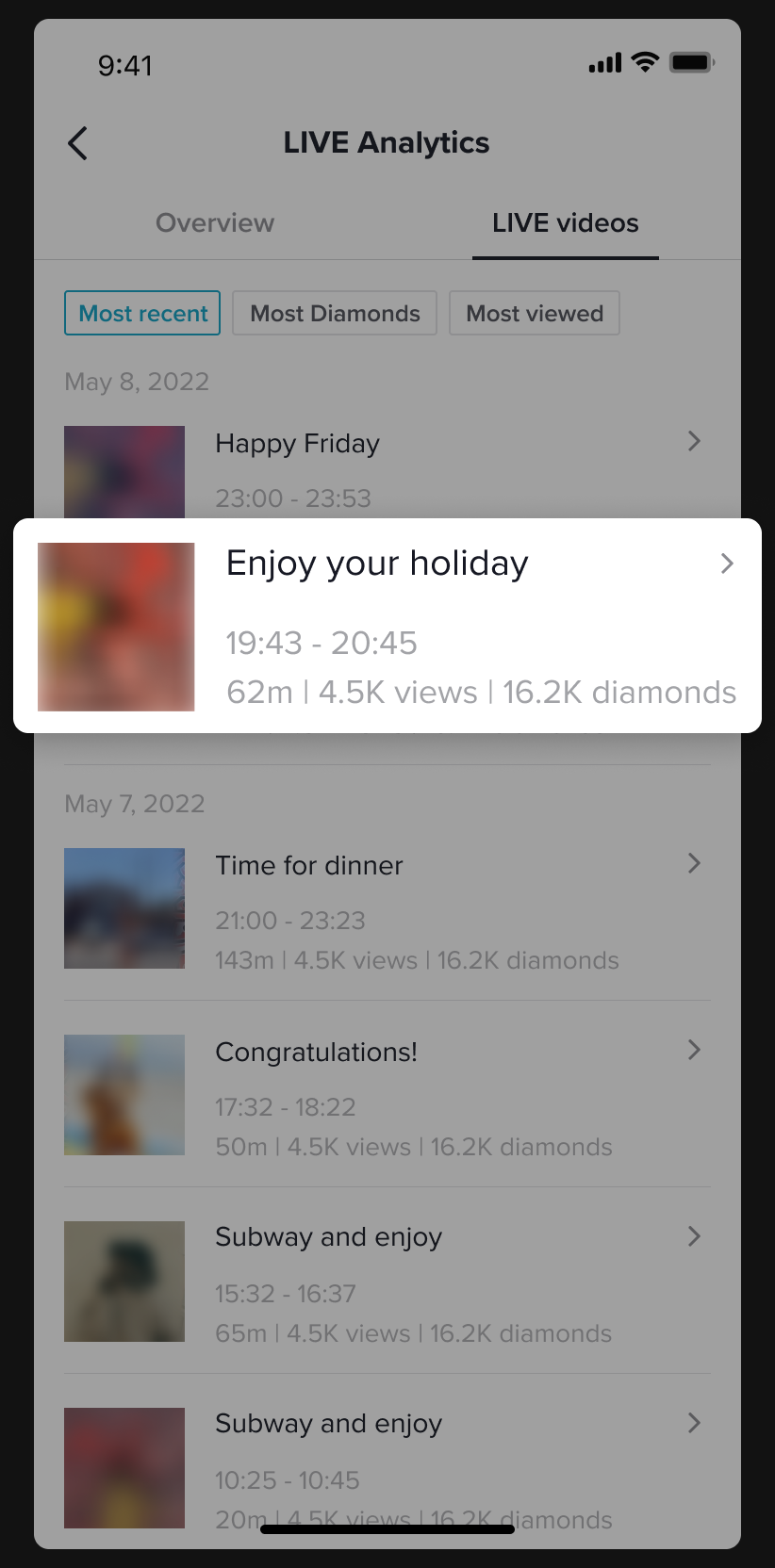The image size is (775, 1568).
Task: Select the Most Diamonds filter
Action: tap(335, 313)
